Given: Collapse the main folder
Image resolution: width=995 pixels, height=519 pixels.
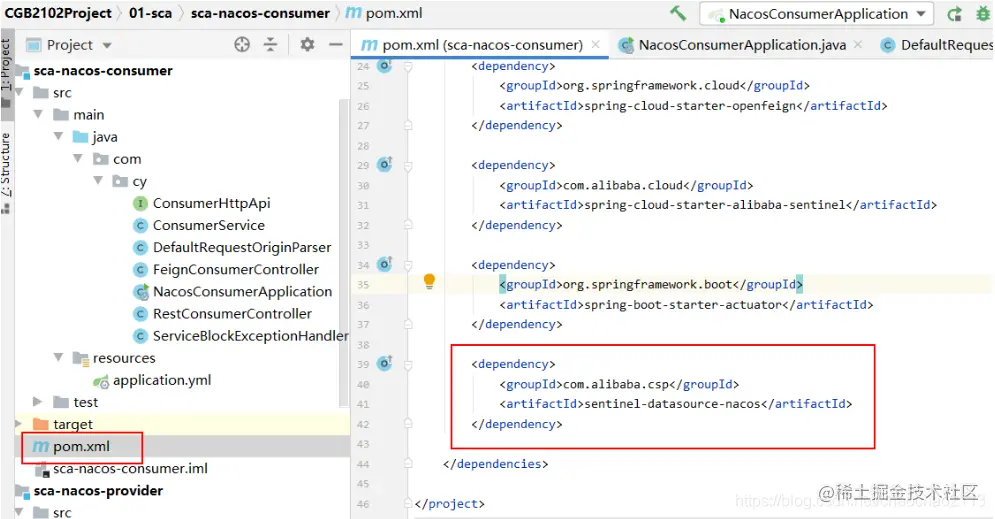Looking at the screenshot, I should (x=38, y=115).
